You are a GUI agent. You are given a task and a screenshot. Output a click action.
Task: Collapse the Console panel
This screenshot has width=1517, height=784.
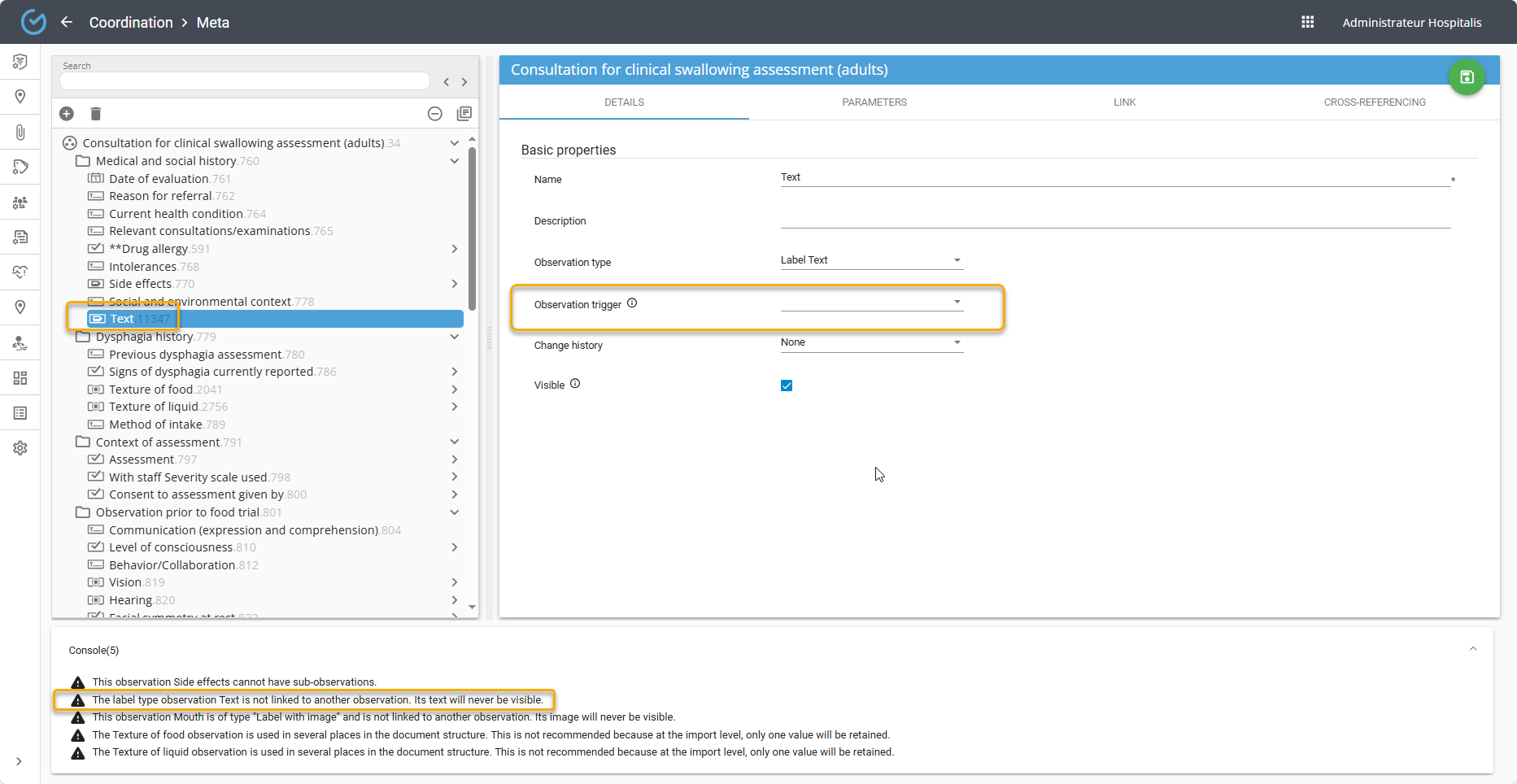(1472, 649)
